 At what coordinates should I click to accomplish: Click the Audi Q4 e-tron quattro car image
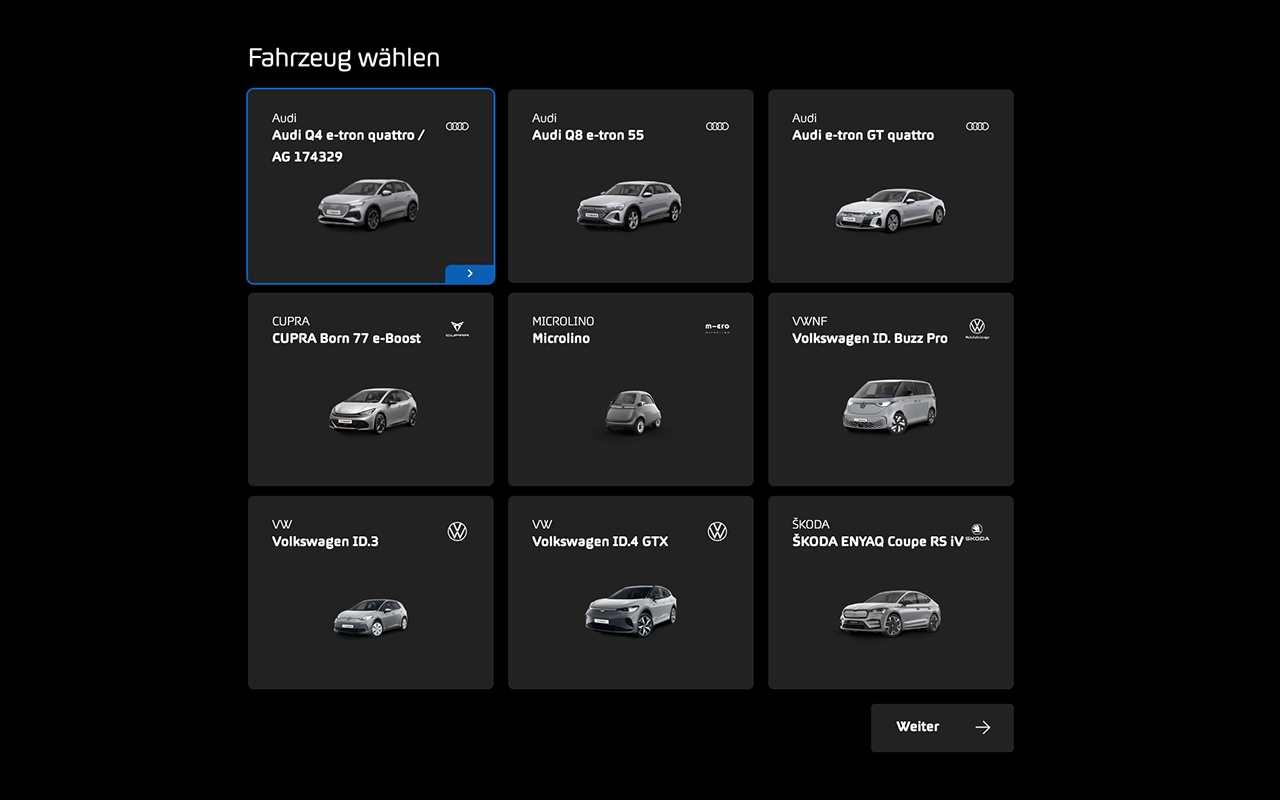[369, 204]
